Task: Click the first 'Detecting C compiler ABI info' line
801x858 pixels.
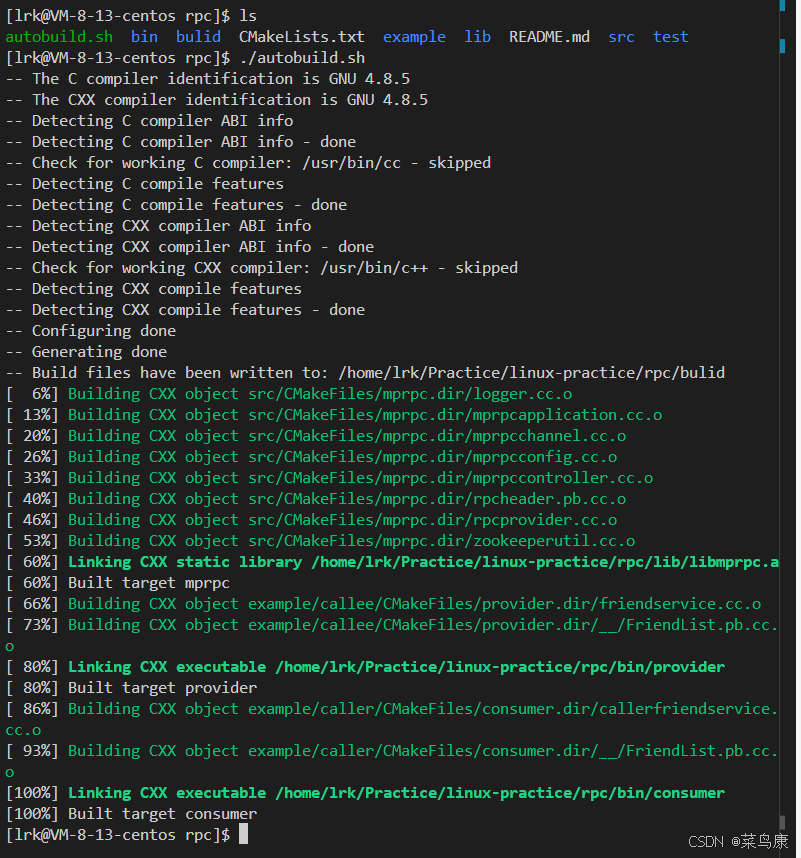Action: tap(149, 120)
